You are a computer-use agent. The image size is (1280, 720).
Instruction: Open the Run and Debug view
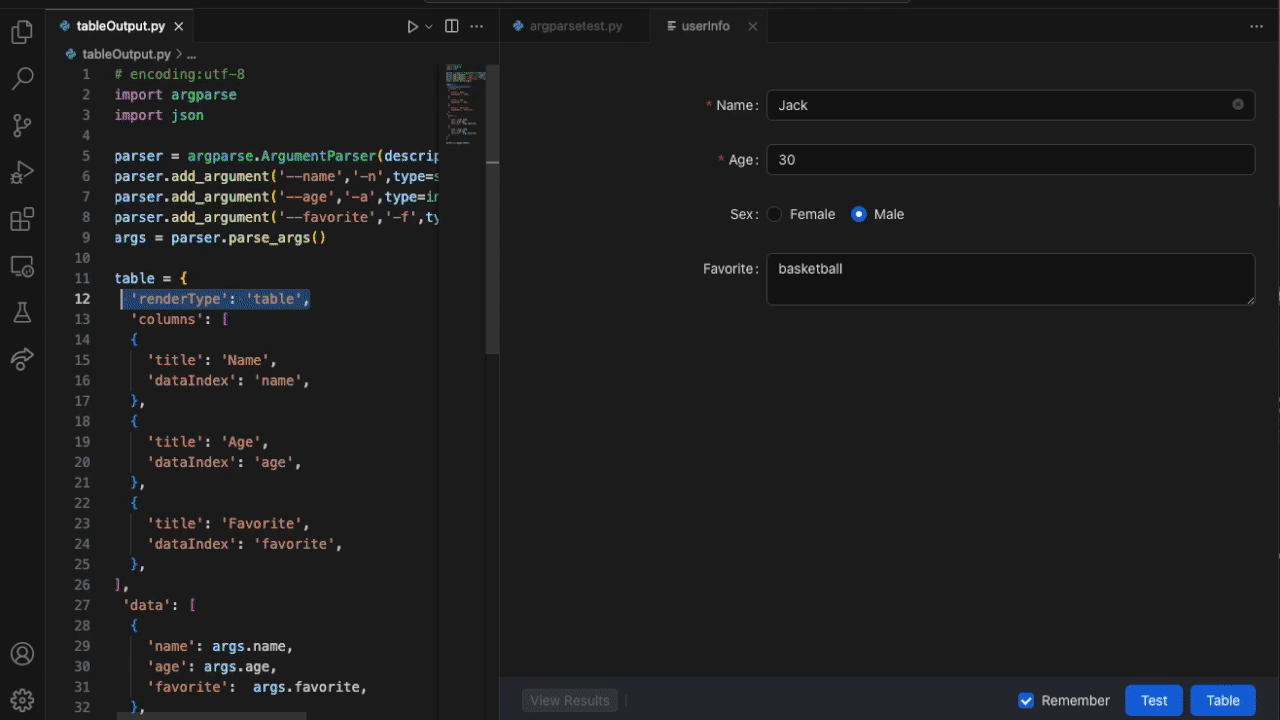click(x=22, y=172)
